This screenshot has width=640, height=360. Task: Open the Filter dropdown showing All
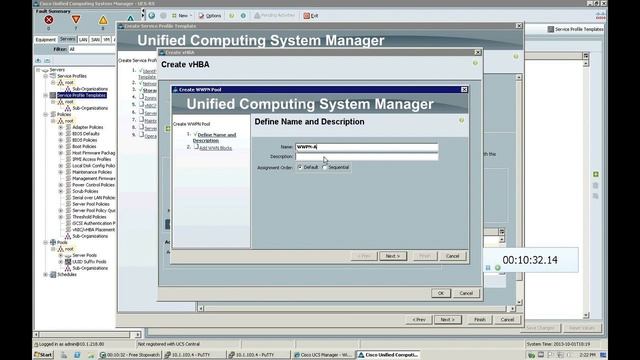coord(92,49)
